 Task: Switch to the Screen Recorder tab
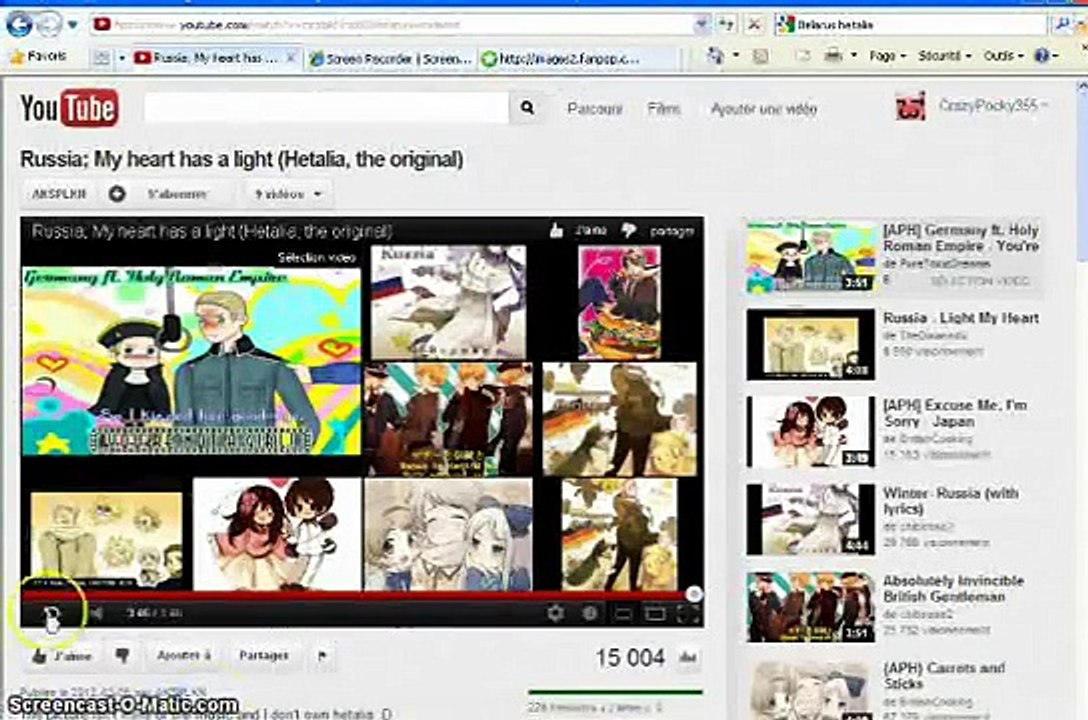[391, 59]
